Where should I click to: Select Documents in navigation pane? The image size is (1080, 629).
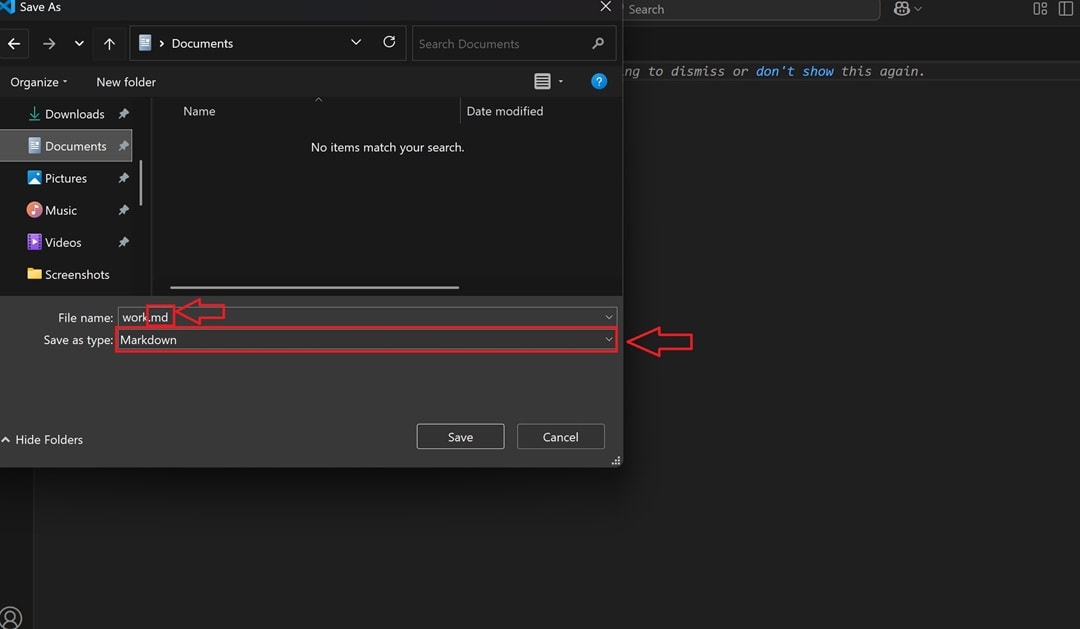pos(67,146)
